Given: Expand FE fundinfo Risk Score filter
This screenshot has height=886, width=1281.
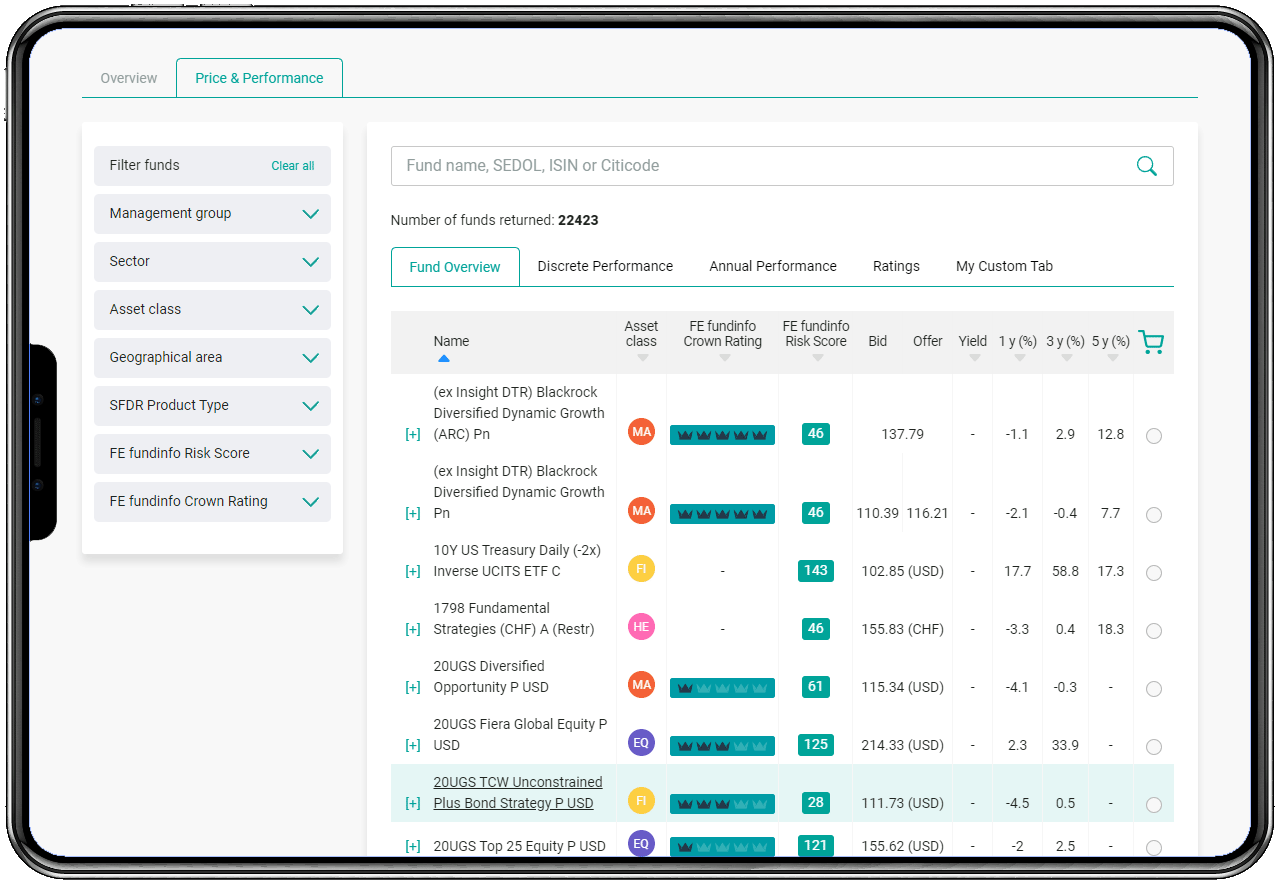Looking at the screenshot, I should [212, 454].
